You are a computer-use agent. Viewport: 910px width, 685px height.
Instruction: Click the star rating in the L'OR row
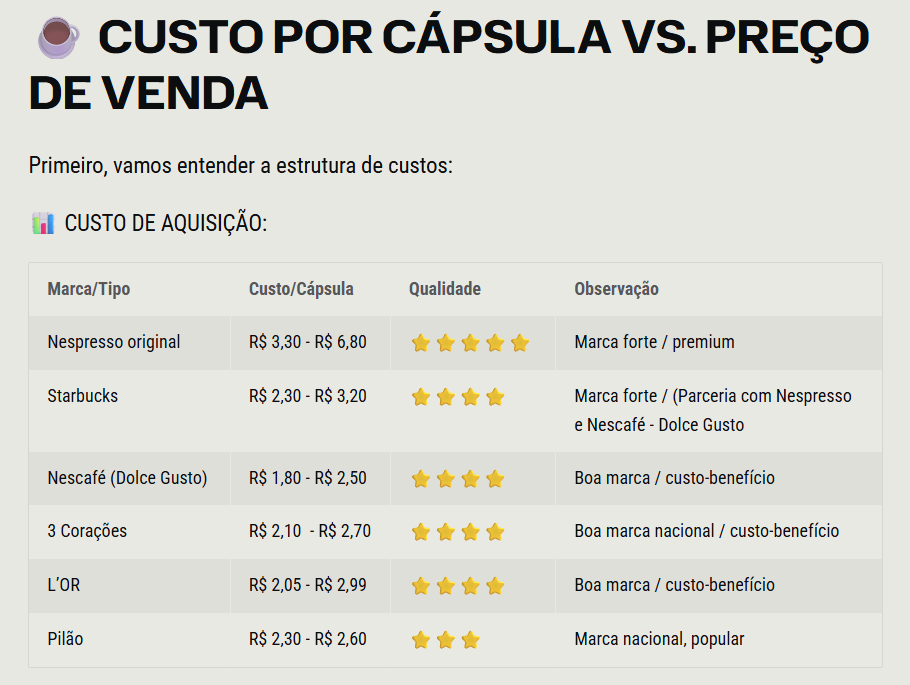pos(458,586)
